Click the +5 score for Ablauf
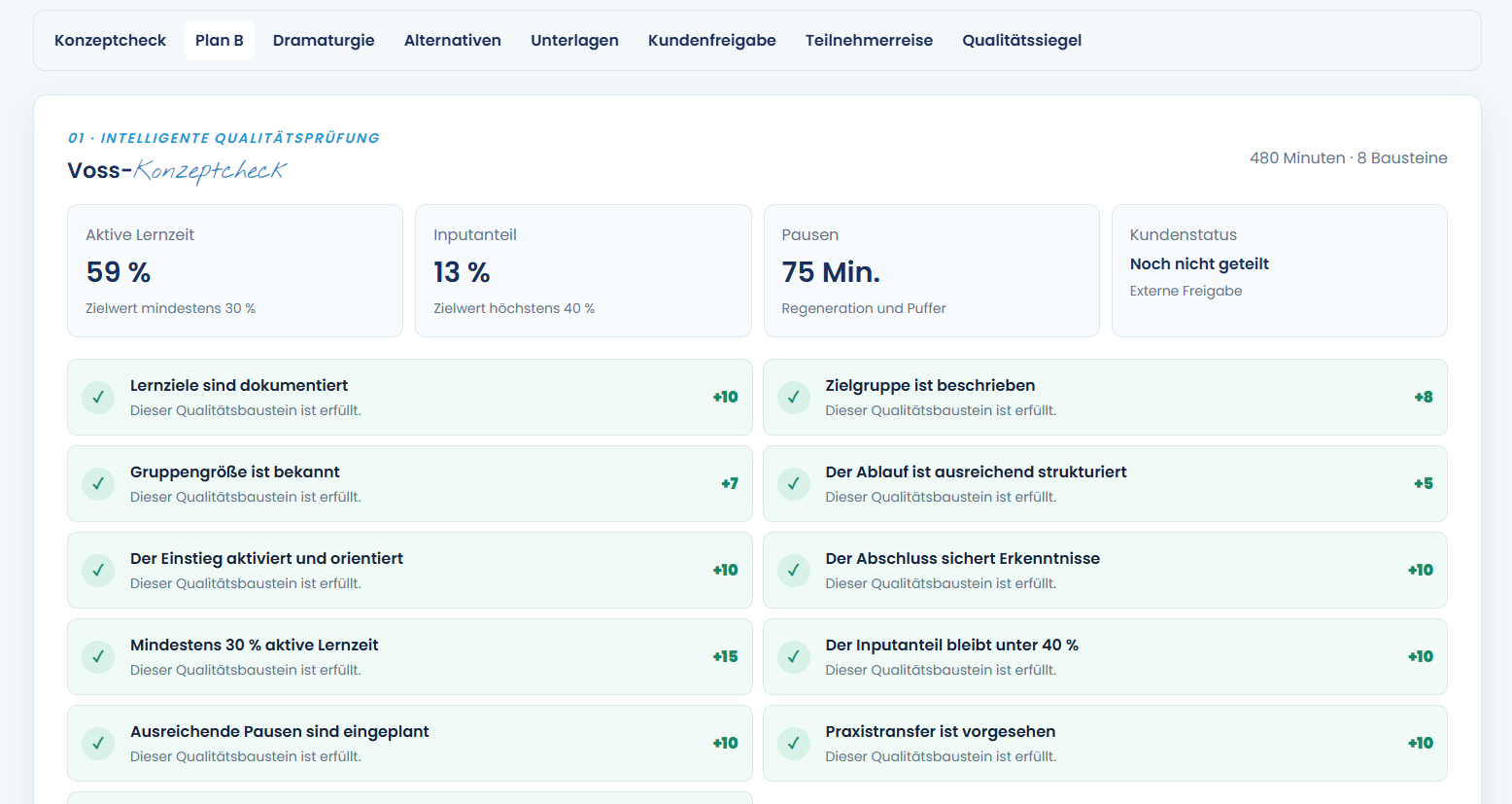Viewport: 1512px width, 804px height. pyautogui.click(x=1424, y=483)
